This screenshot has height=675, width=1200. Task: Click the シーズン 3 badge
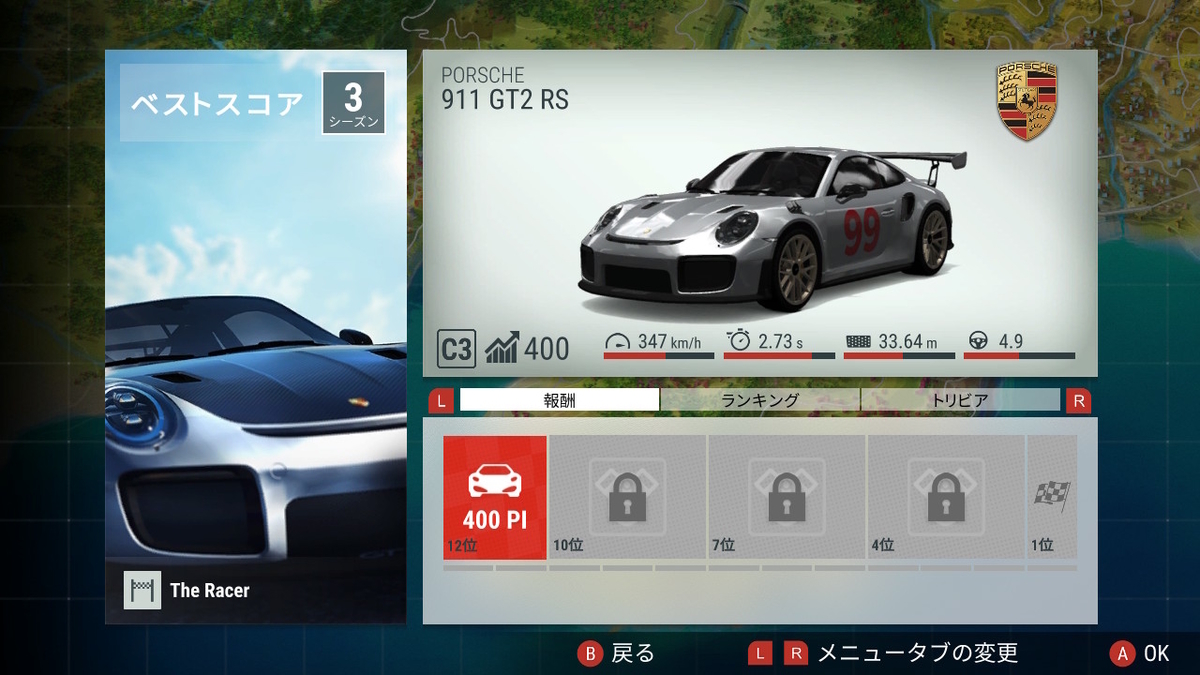353,103
